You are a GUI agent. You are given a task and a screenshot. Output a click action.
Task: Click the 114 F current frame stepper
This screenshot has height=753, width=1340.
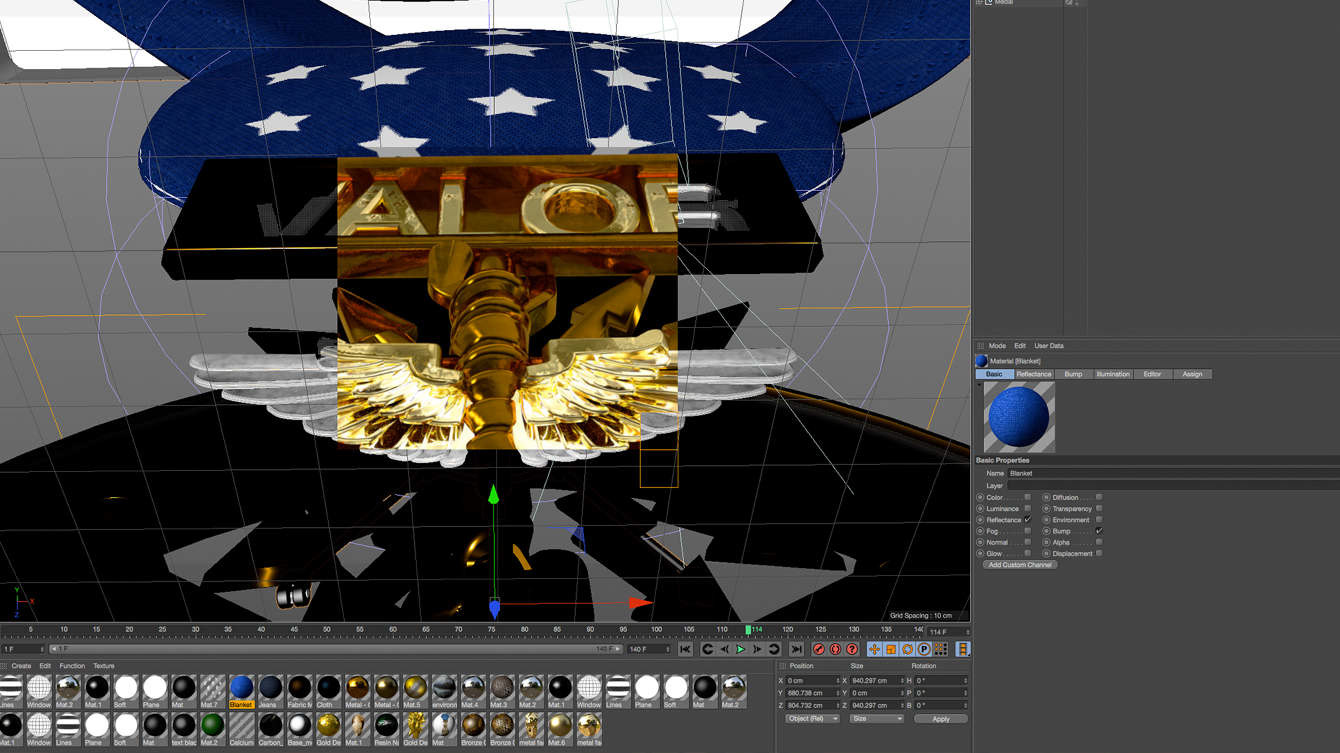(966, 632)
